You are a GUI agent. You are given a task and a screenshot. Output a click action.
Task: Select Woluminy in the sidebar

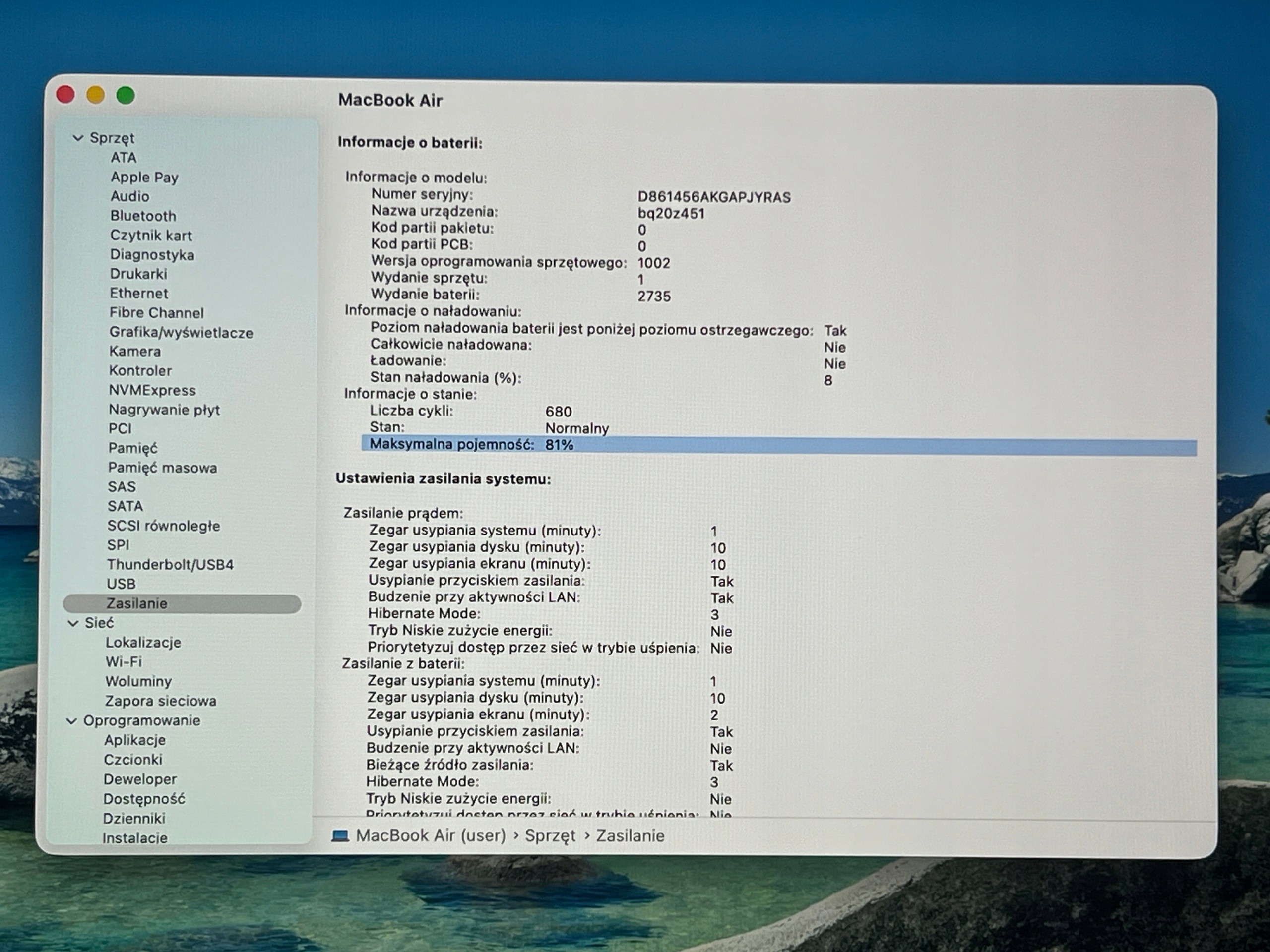pyautogui.click(x=138, y=682)
